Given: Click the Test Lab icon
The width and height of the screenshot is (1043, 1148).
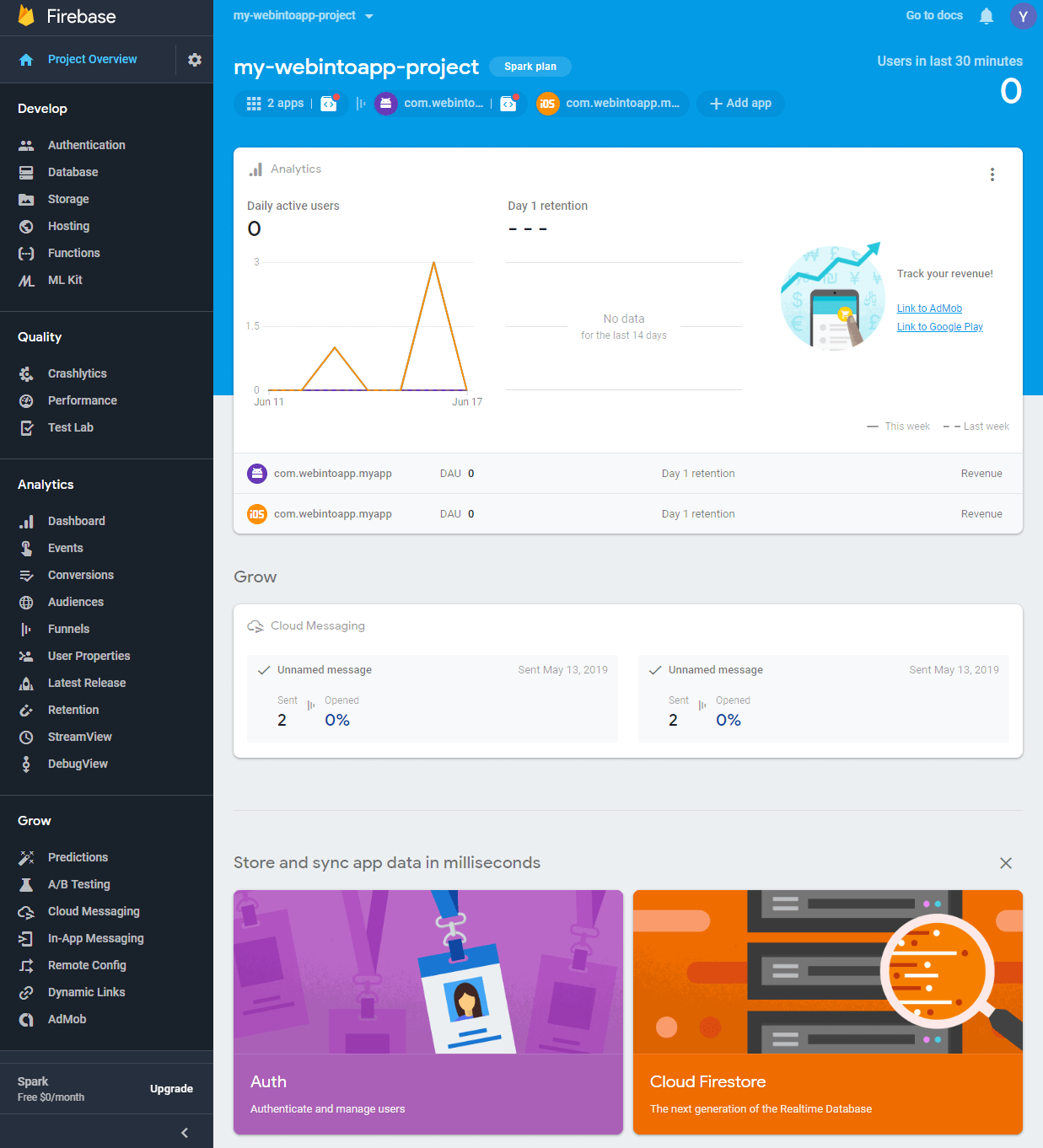Looking at the screenshot, I should pos(26,427).
